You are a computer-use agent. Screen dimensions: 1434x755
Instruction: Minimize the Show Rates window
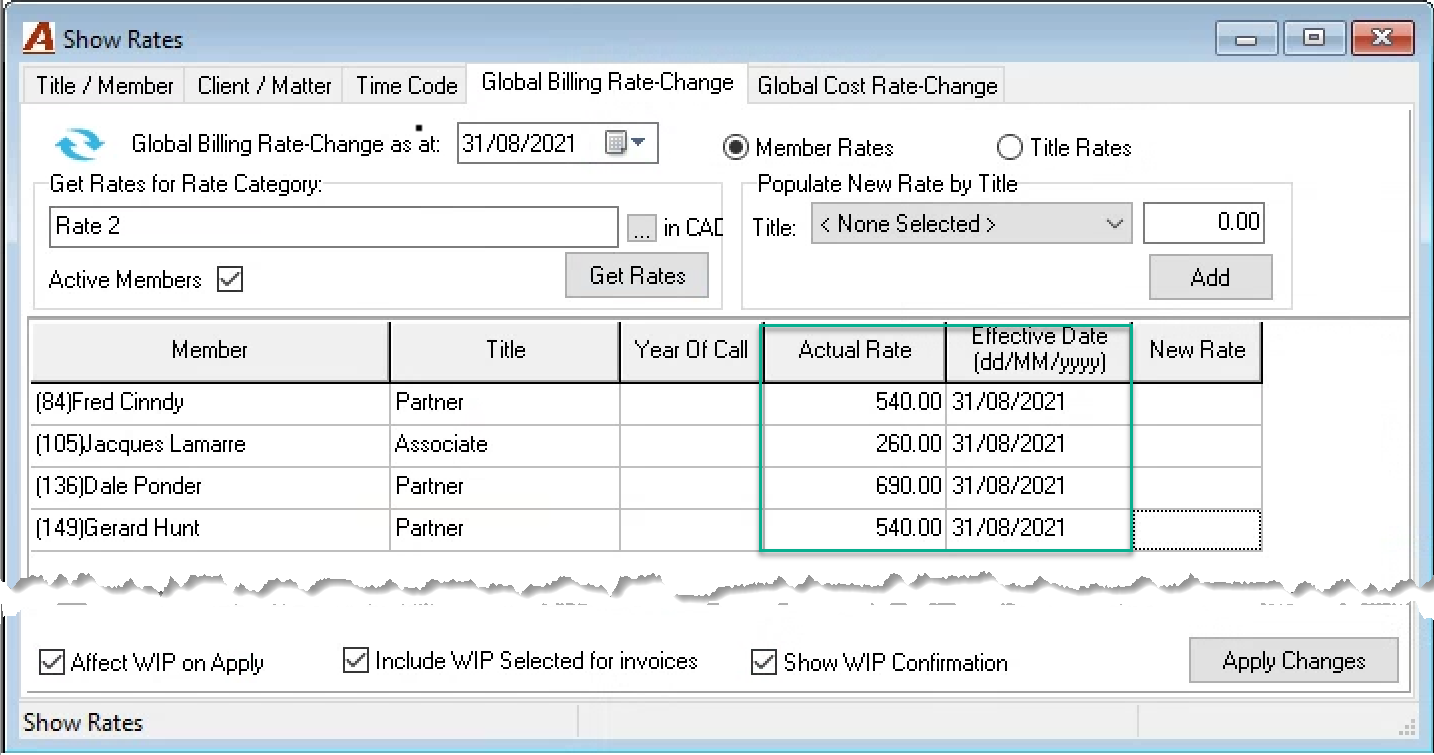click(x=1246, y=39)
